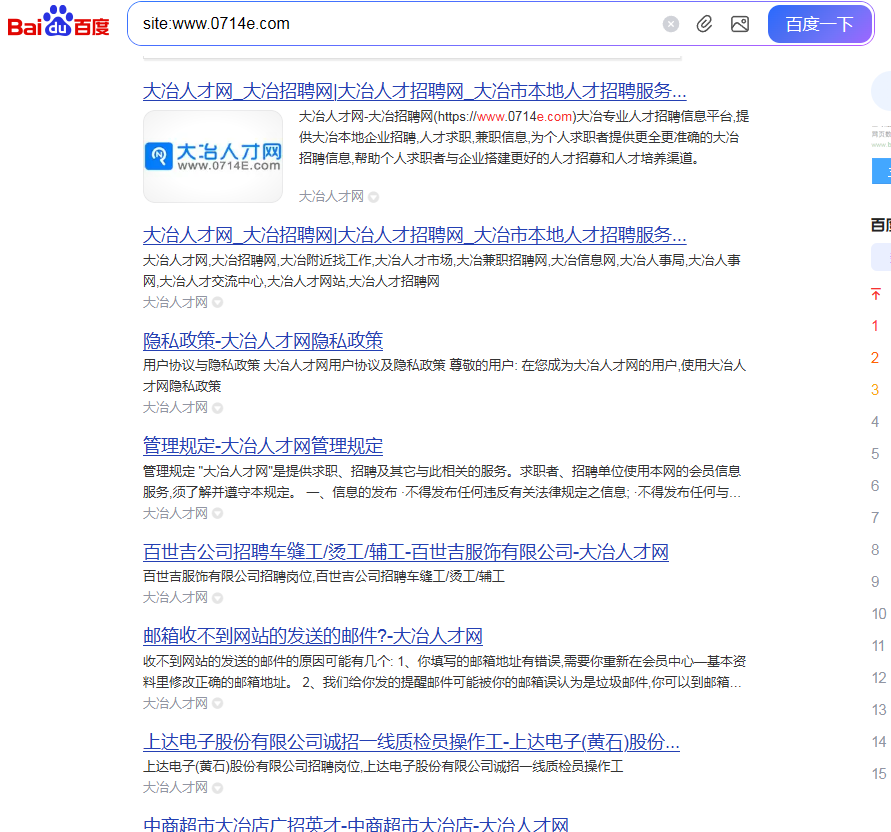The image size is (891, 832).
Task: Select rank number 15 in sidebar
Action: pyautogui.click(x=878, y=773)
